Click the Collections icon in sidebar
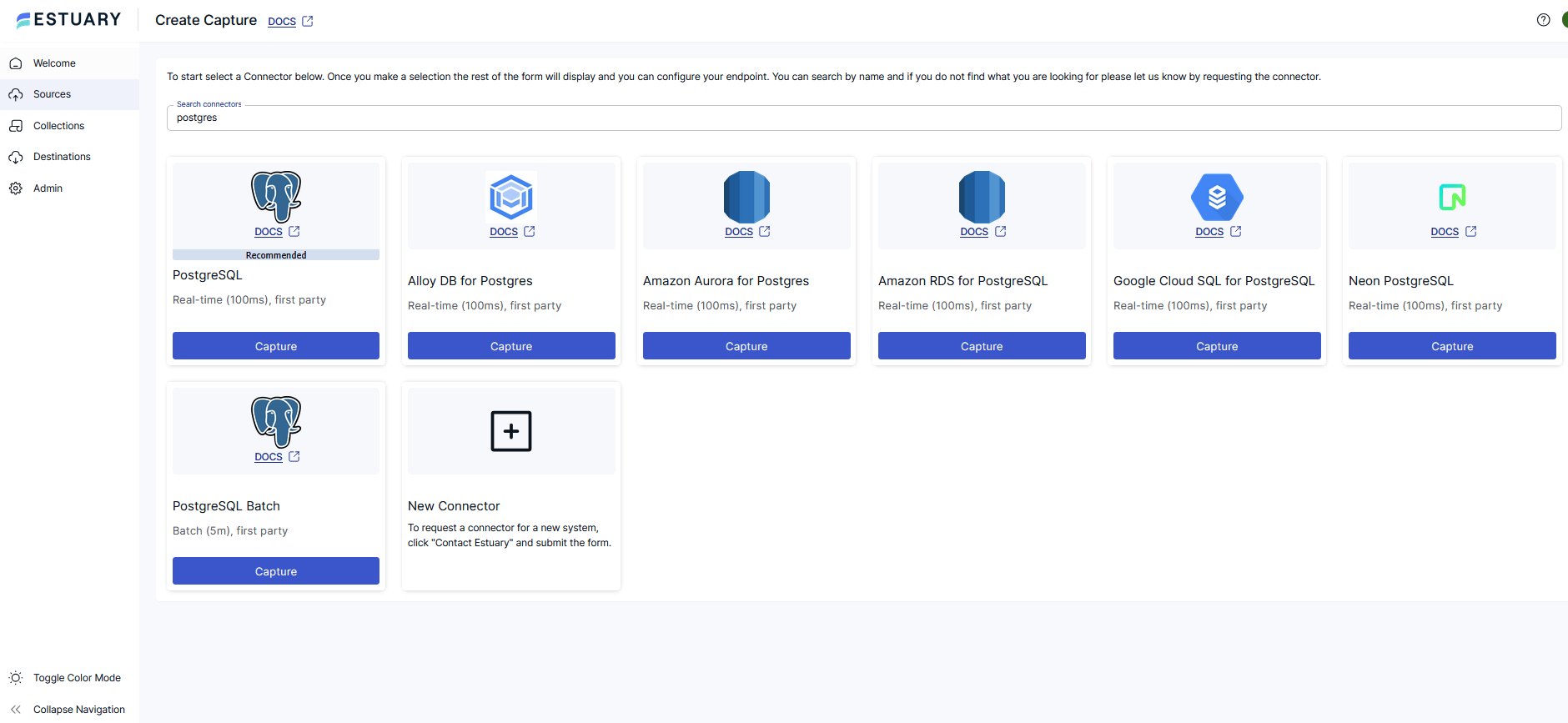 [x=16, y=126]
